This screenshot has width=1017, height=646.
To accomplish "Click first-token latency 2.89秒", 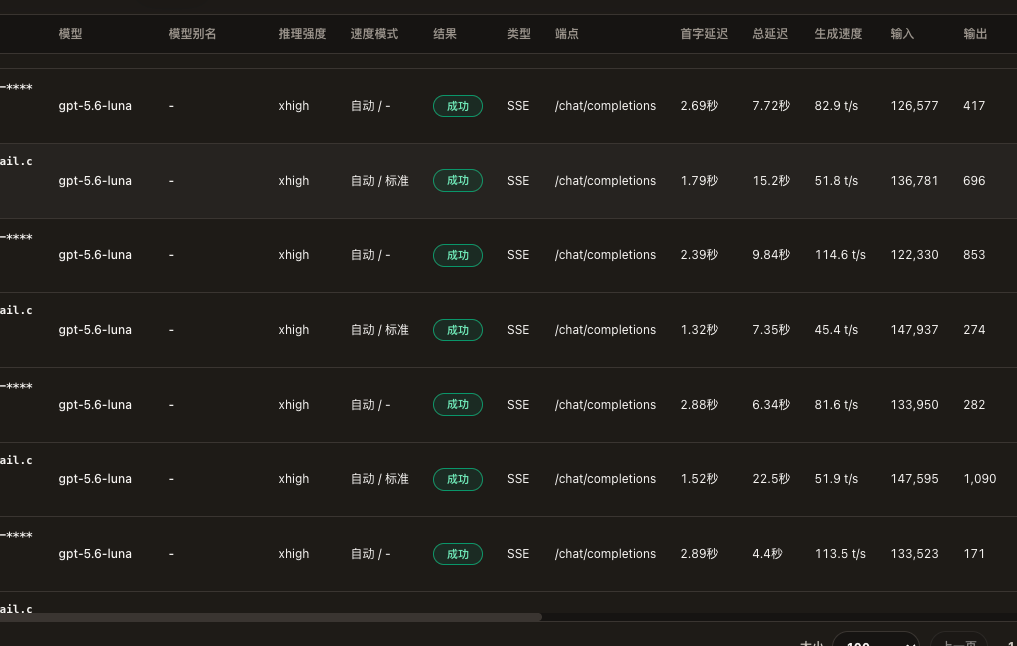I will [699, 554].
